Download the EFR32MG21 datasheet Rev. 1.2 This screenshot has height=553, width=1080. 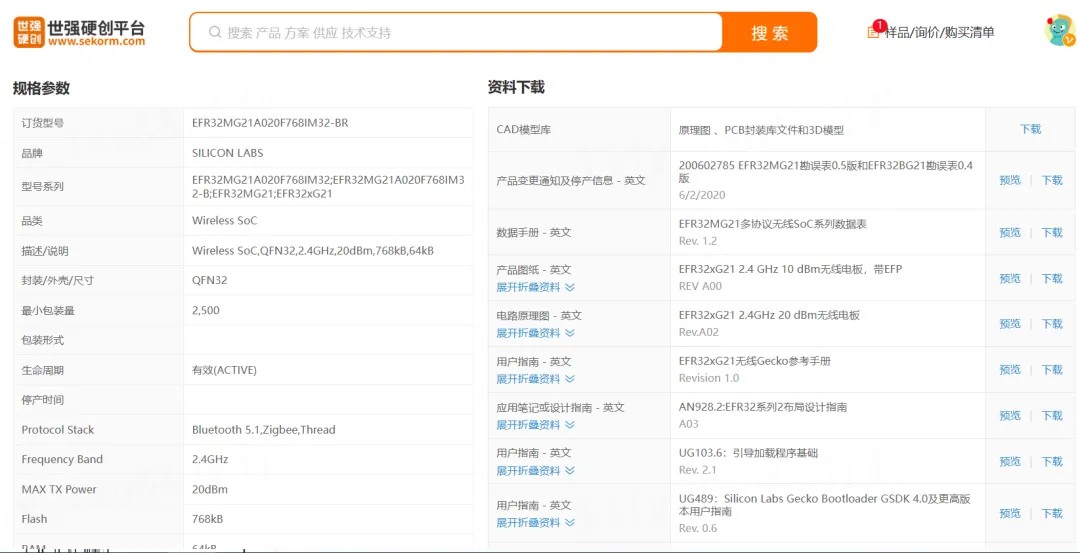coord(1052,232)
